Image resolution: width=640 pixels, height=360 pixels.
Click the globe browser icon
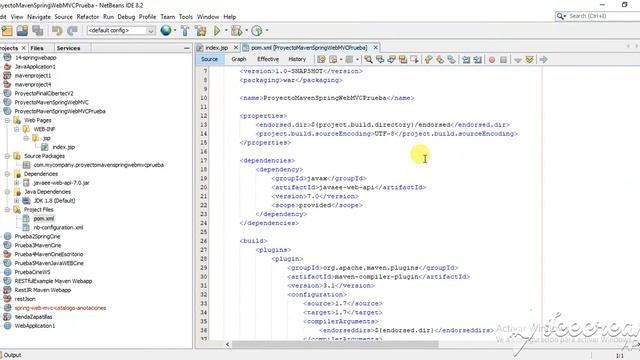coord(166,31)
